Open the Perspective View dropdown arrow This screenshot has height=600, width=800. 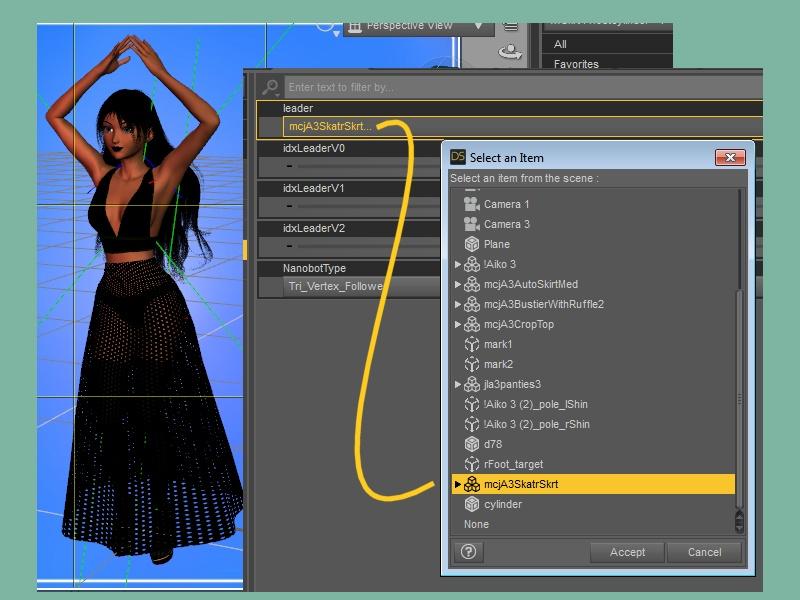point(478,26)
